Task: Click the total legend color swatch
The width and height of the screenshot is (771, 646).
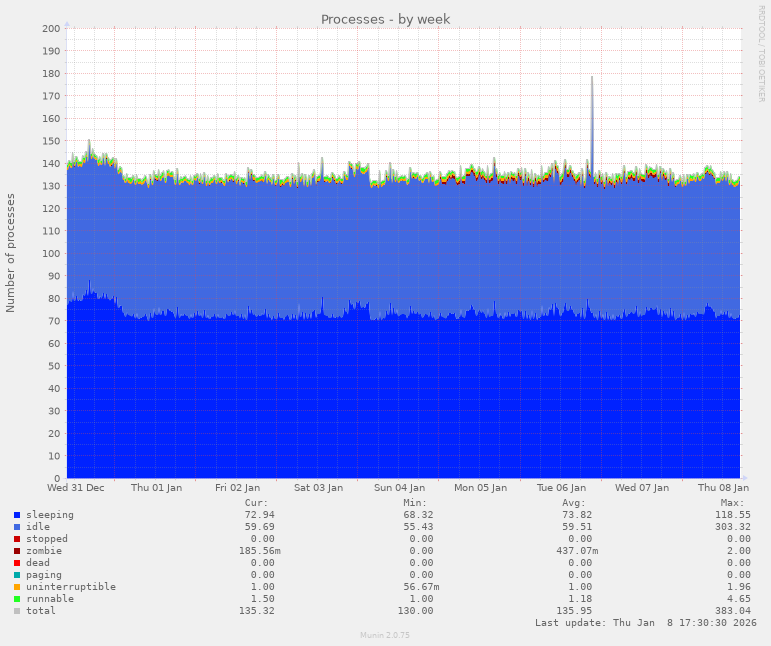Action: click(x=17, y=611)
